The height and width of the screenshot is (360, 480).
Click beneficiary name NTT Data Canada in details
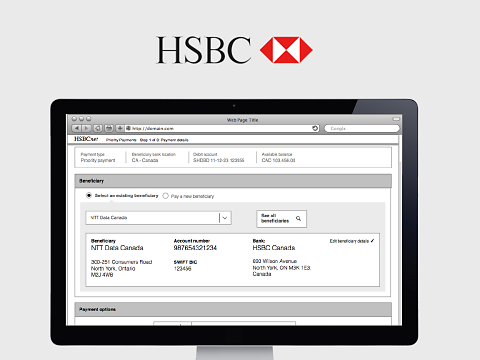click(x=117, y=248)
